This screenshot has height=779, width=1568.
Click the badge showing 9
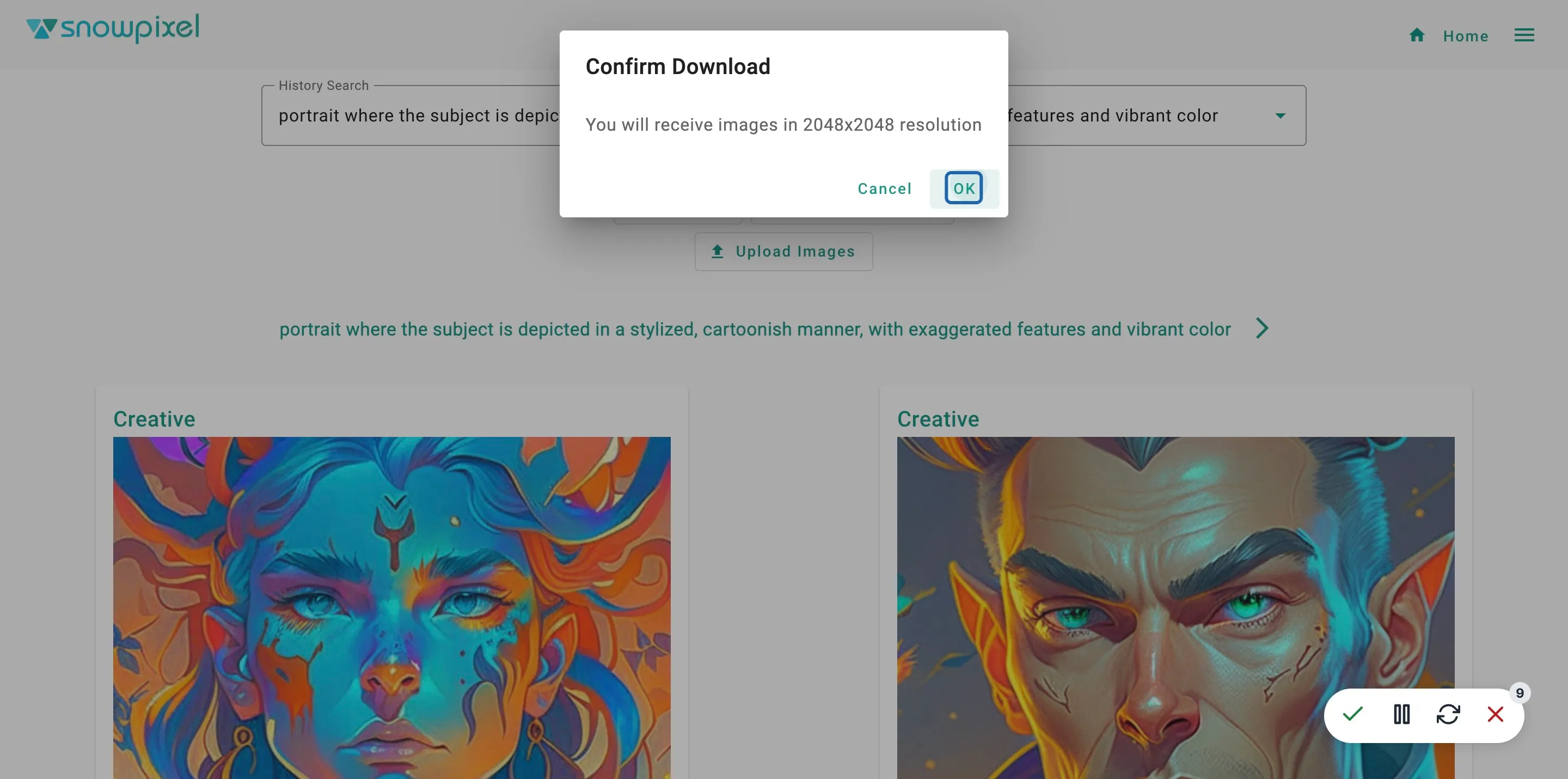[1520, 693]
